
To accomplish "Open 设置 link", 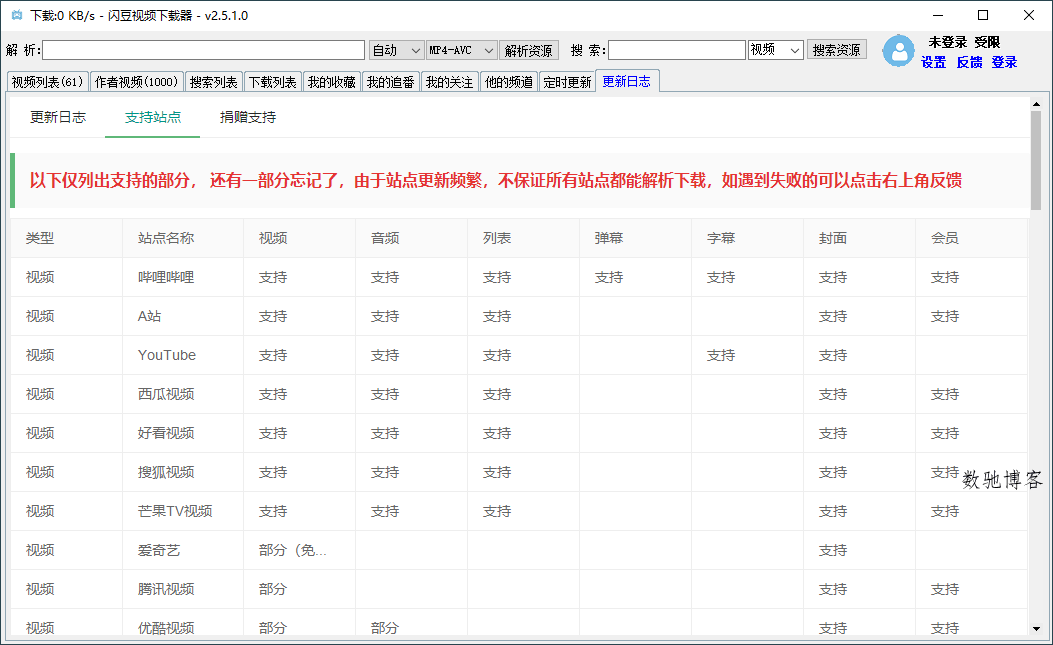I will (933, 62).
